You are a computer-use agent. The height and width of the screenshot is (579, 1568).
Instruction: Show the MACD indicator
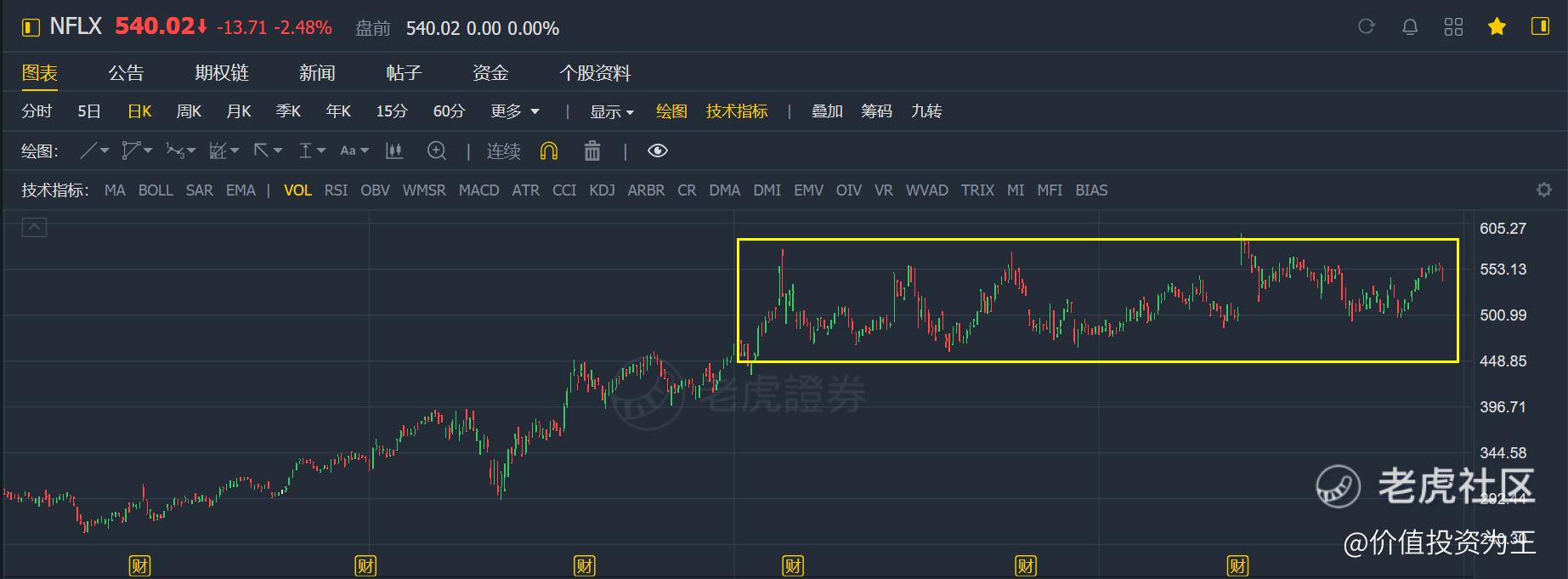coord(479,190)
